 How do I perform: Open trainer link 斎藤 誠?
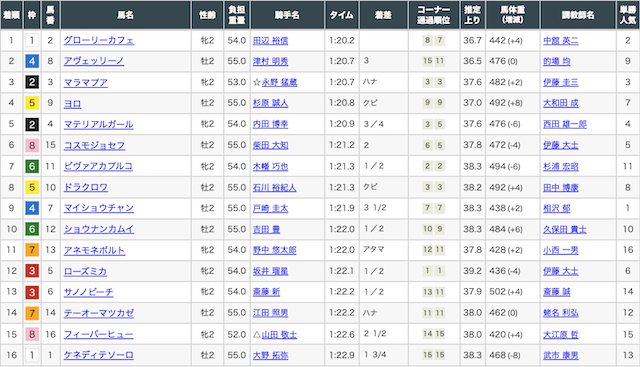pos(556,292)
